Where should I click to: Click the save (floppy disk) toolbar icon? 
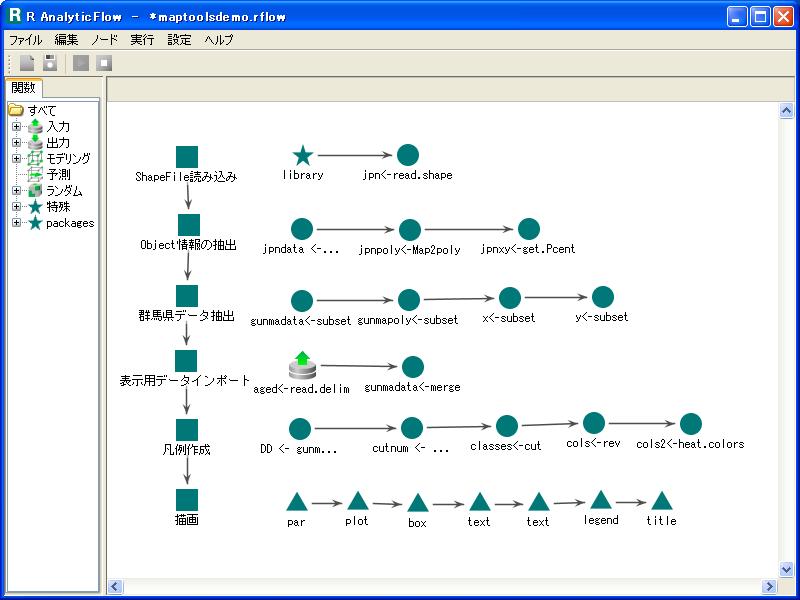click(49, 63)
